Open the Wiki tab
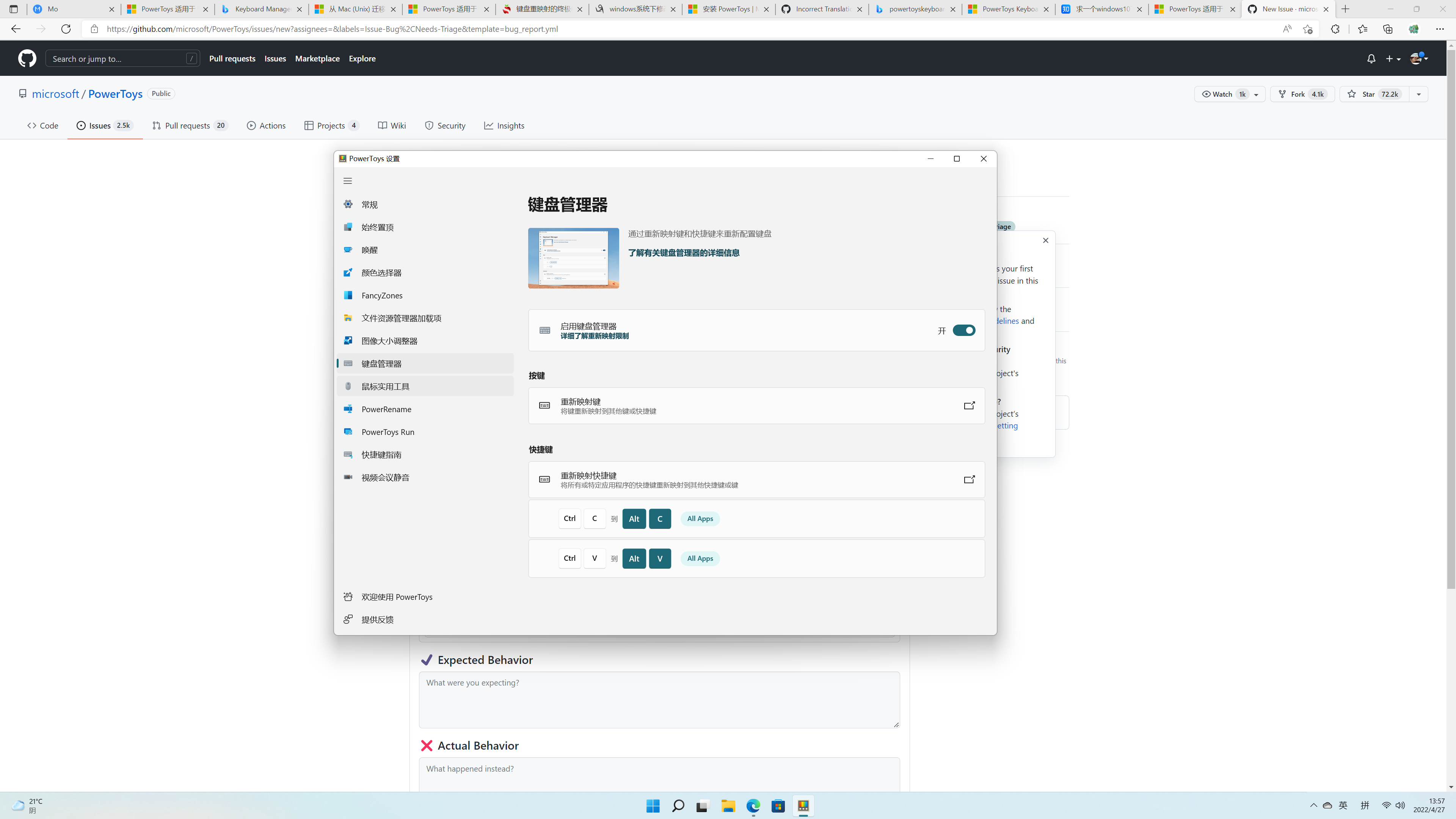1456x819 pixels. coord(392,126)
